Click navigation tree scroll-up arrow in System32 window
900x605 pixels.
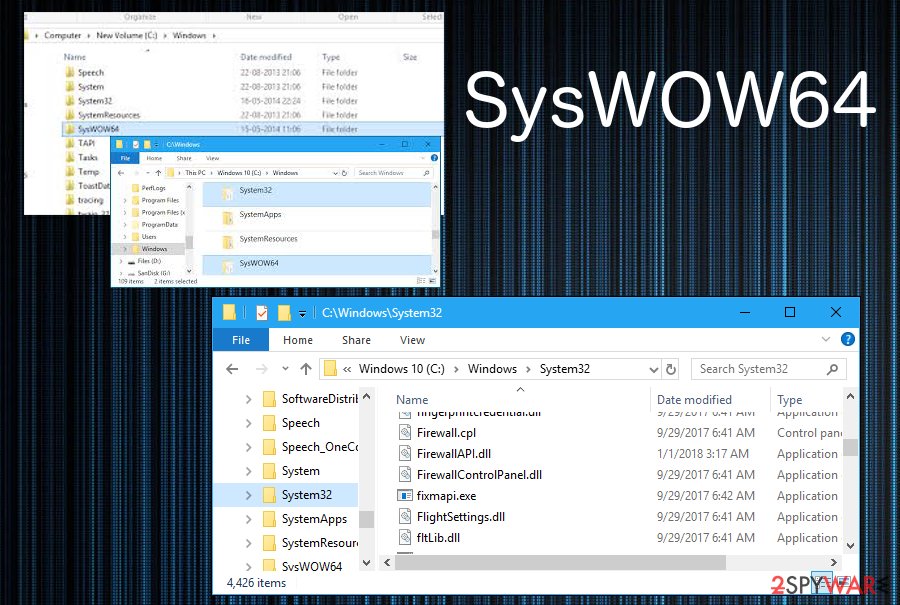367,397
